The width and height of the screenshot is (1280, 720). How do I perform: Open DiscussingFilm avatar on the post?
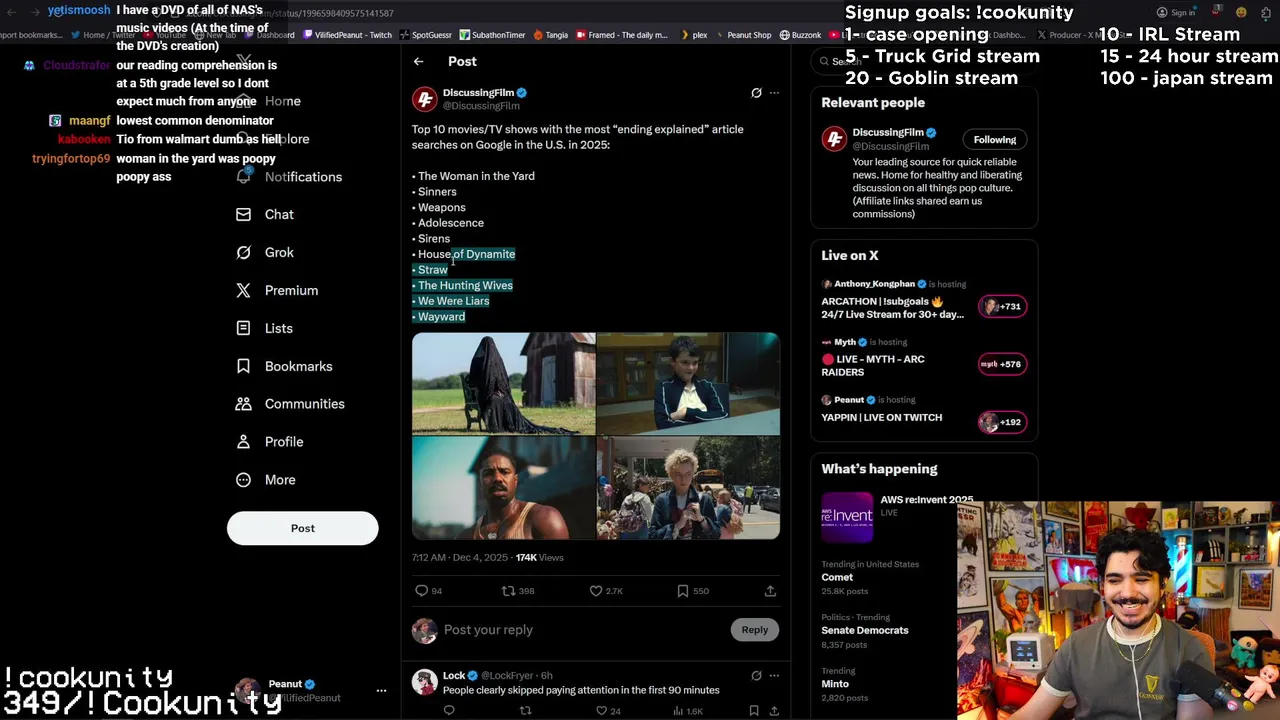(425, 99)
